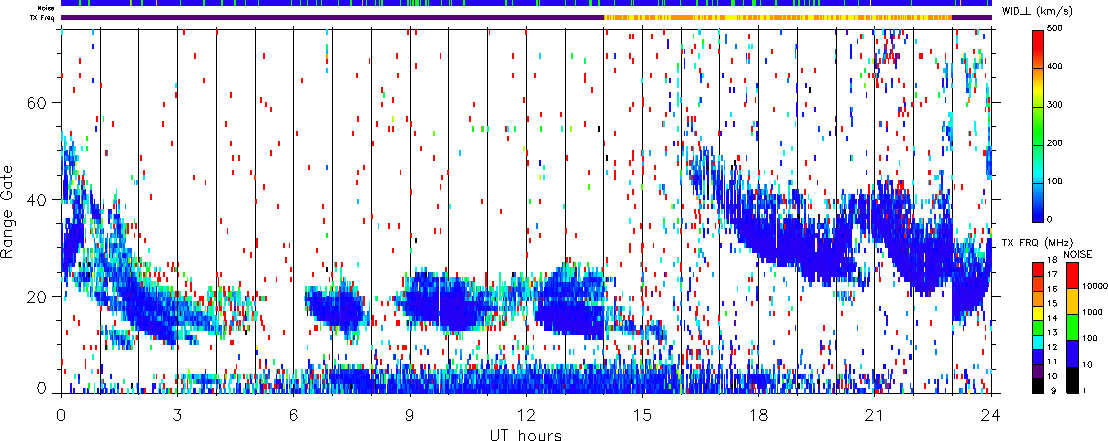Image resolution: width=1108 pixels, height=441 pixels.
Task: Select the "300" label on WID colorbar
Action: coord(1056,106)
